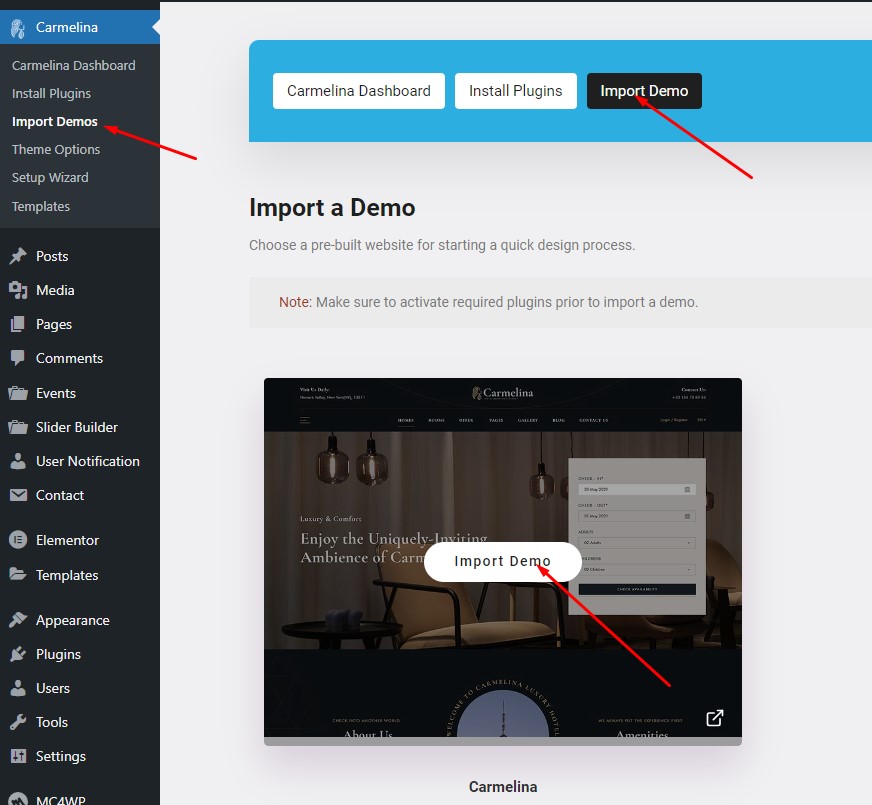Switch to Install Plugins tab button
The image size is (872, 805).
515,91
